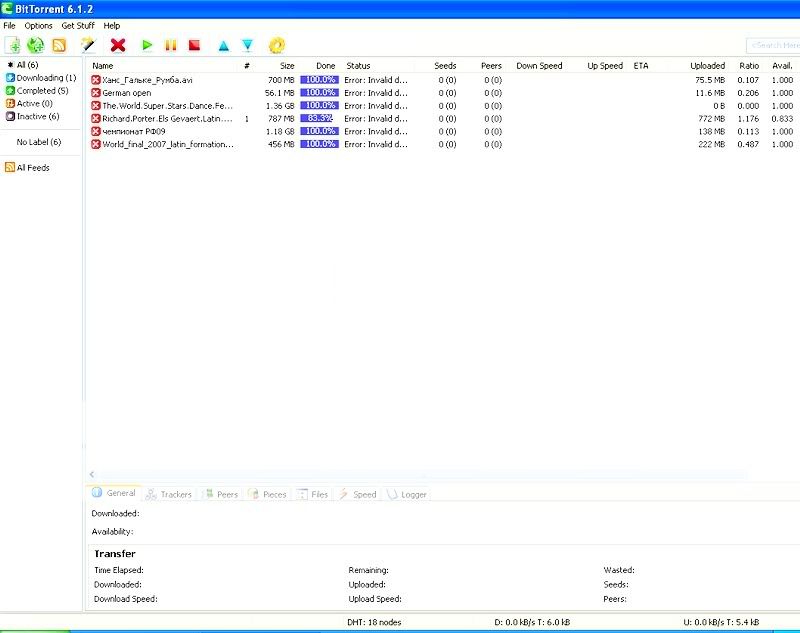Open the Get Stuff menu
800x633 pixels.
click(78, 25)
